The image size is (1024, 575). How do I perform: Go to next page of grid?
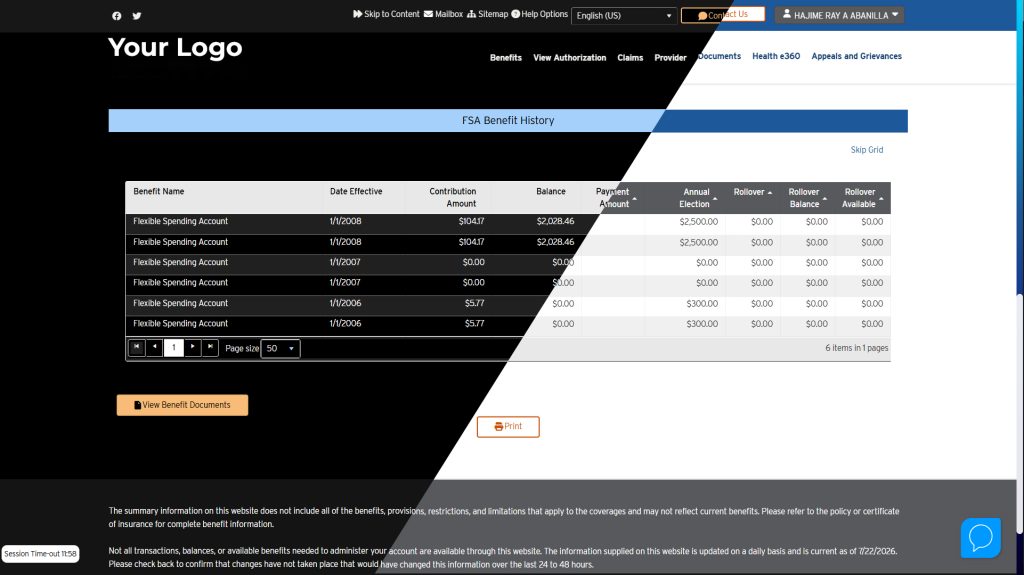pos(193,348)
